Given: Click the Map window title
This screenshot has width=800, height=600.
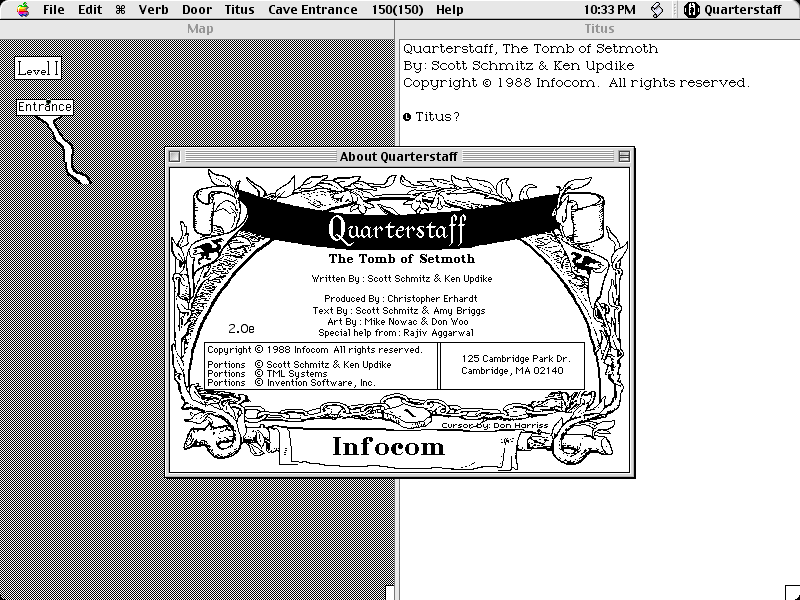Looking at the screenshot, I should 200,29.
